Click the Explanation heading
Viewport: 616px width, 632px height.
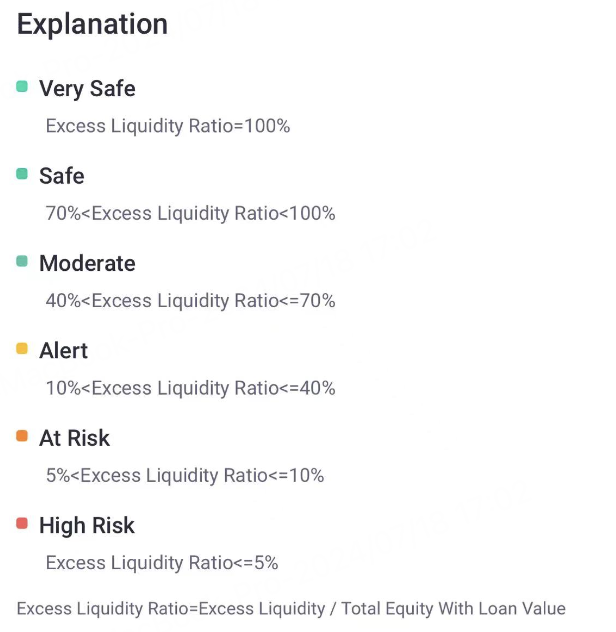click(92, 25)
